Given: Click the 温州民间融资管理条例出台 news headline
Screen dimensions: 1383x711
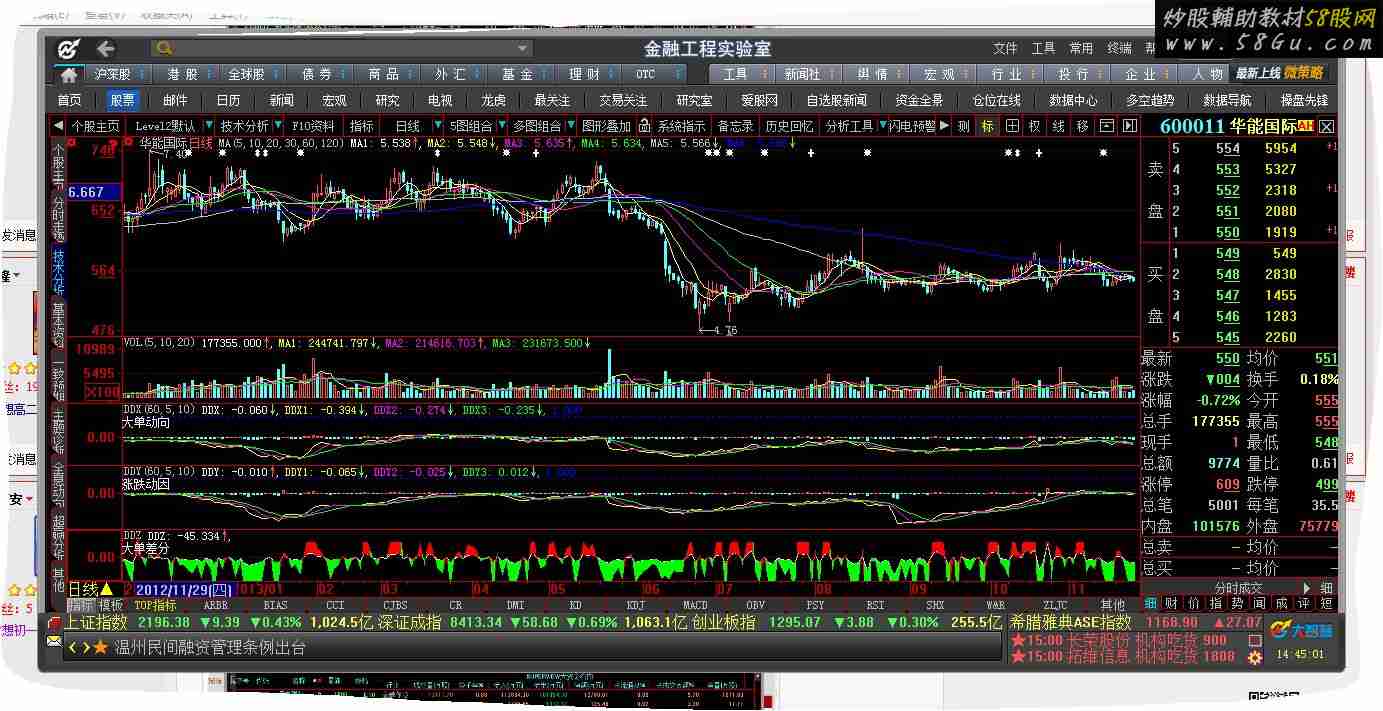Looking at the screenshot, I should (210, 648).
